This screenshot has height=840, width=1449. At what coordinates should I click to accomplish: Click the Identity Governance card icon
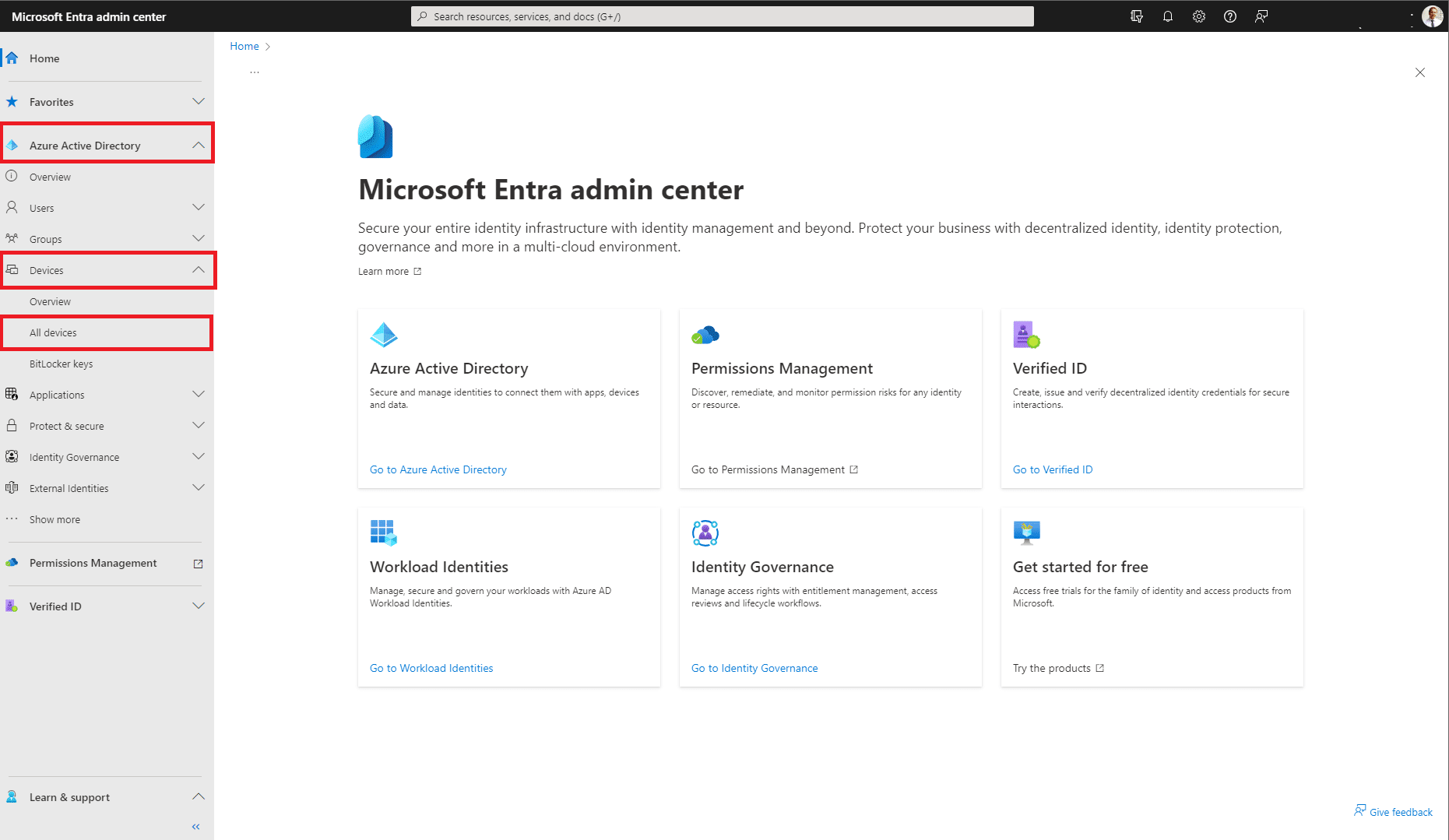click(x=705, y=533)
